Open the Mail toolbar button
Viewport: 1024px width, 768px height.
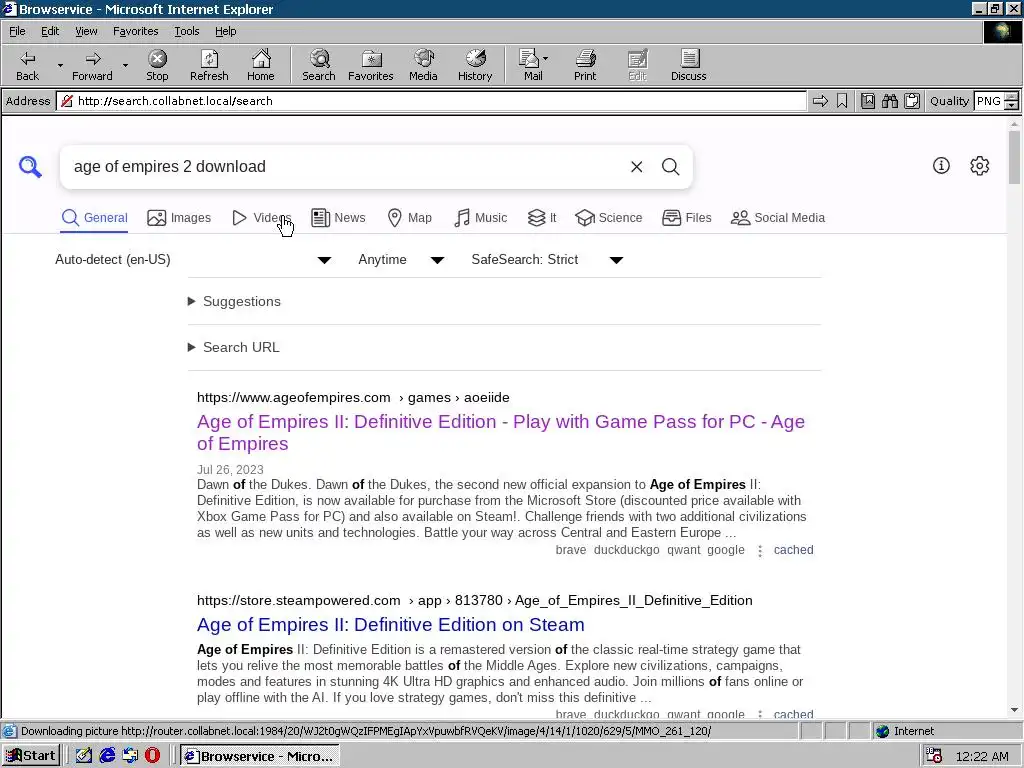click(532, 65)
